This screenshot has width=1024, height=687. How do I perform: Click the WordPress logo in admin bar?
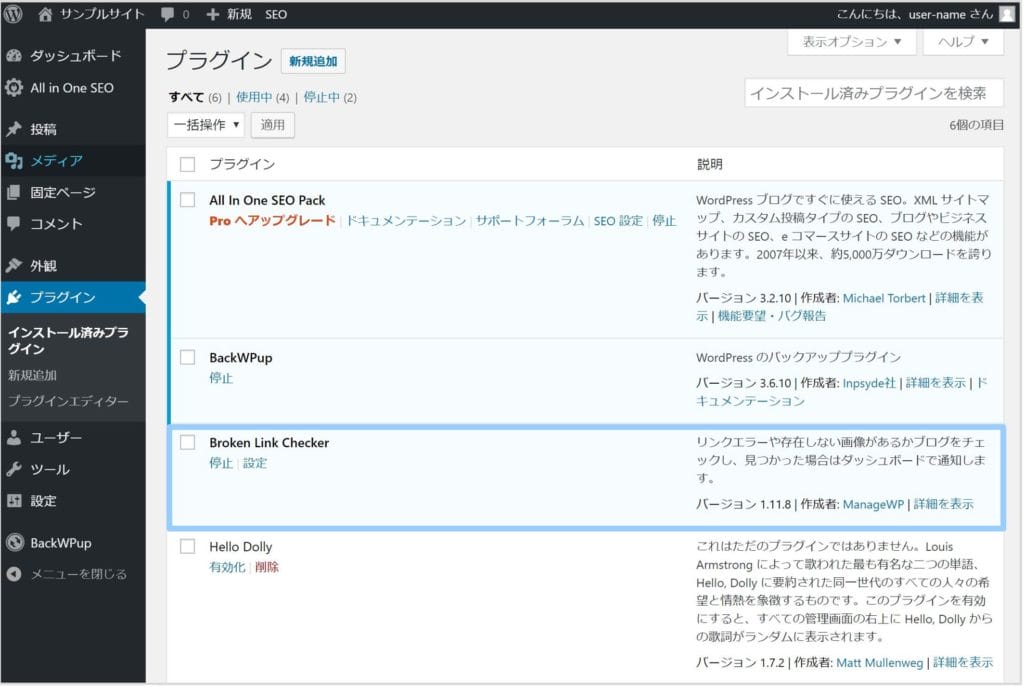click(x=14, y=15)
